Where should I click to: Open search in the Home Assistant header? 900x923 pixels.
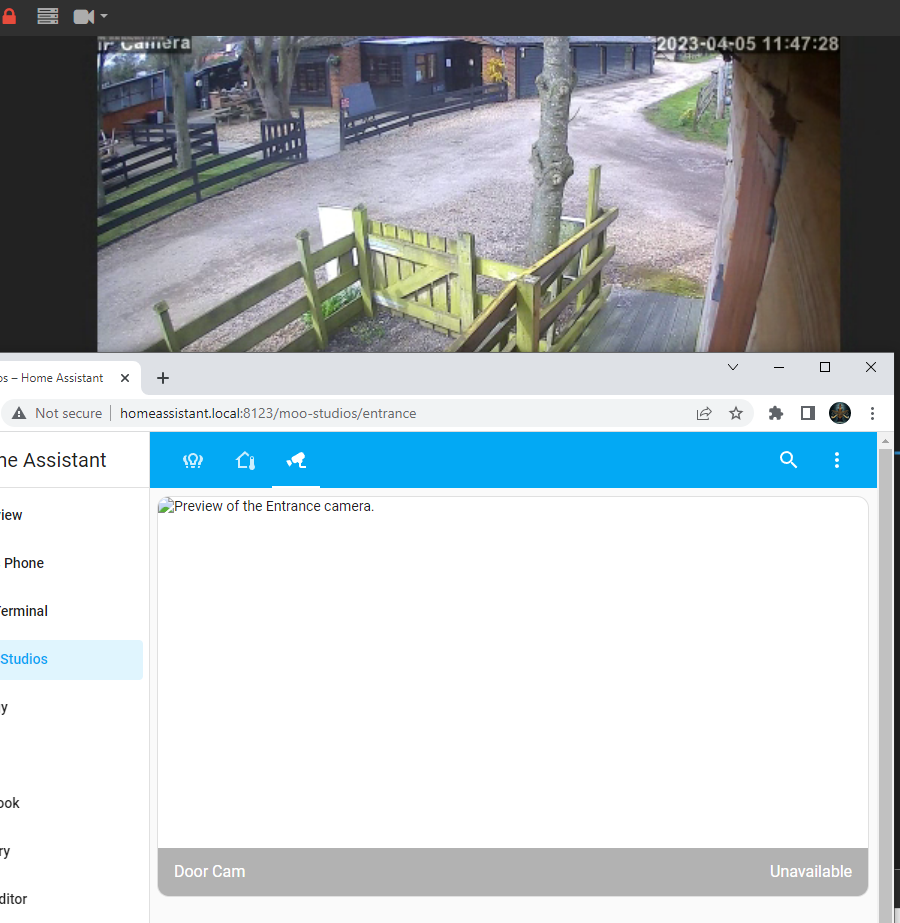click(788, 460)
